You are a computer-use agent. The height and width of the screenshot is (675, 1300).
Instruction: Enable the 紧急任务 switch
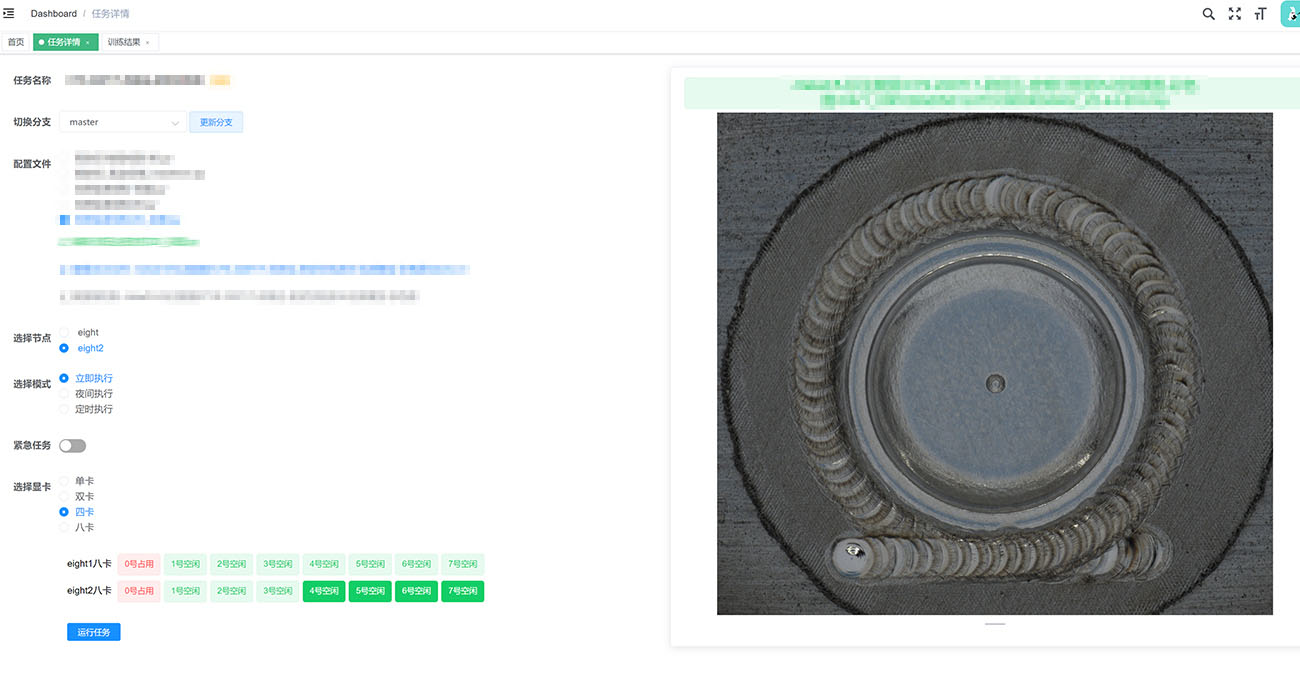click(73, 445)
